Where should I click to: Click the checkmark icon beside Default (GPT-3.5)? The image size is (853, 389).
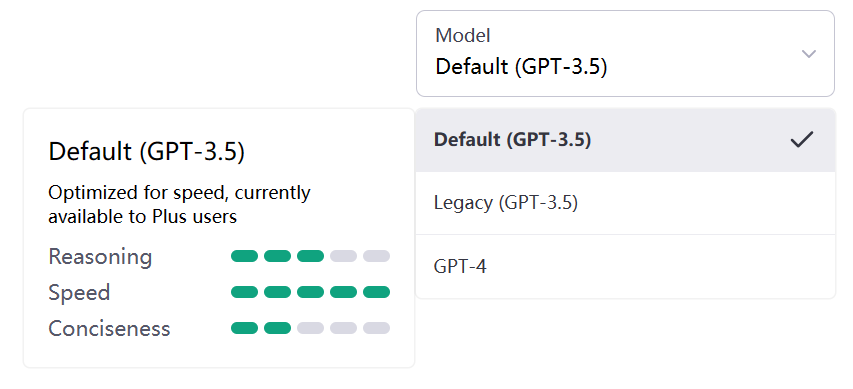pyautogui.click(x=802, y=140)
